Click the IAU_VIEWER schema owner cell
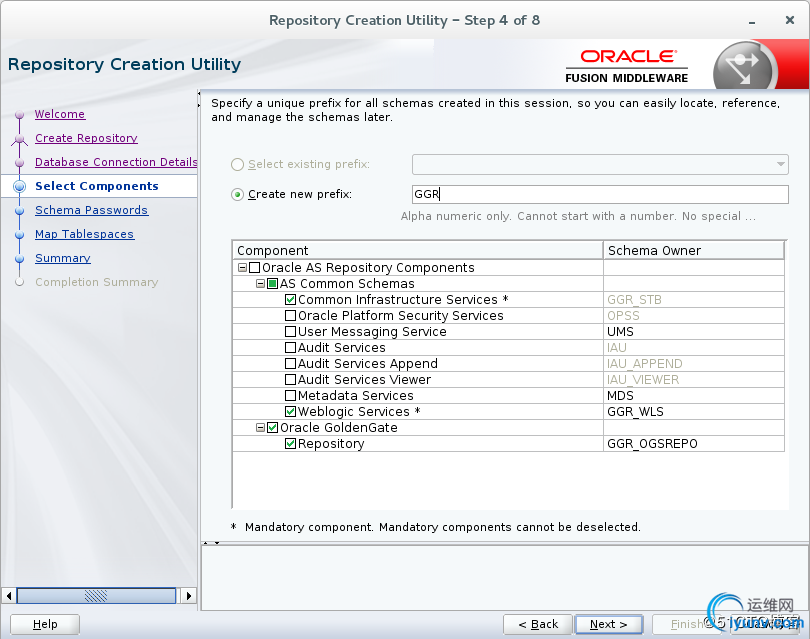This screenshot has height=639, width=810. [x=694, y=380]
